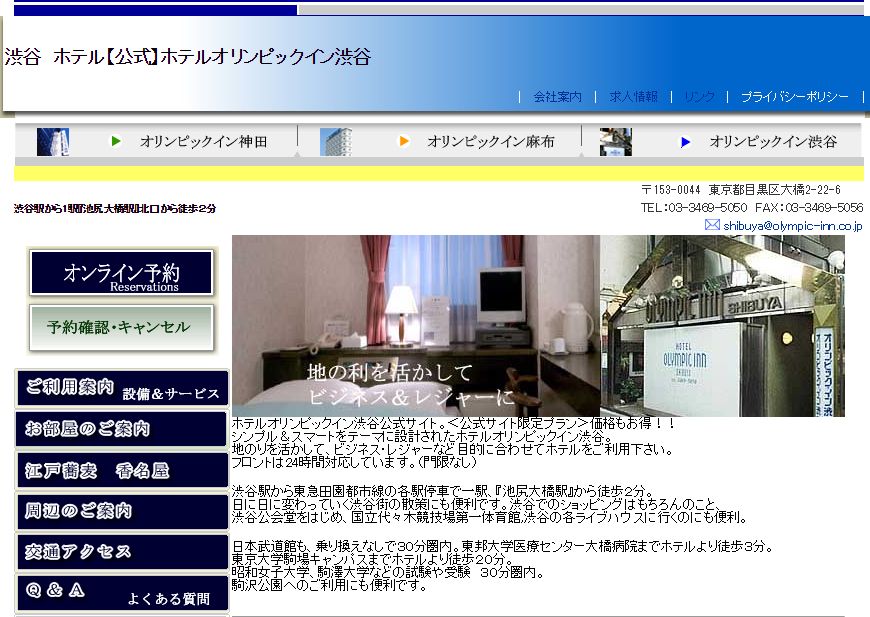Image resolution: width=870 pixels, height=617 pixels.
Task: Click the hotel room interior photo
Action: pos(416,326)
